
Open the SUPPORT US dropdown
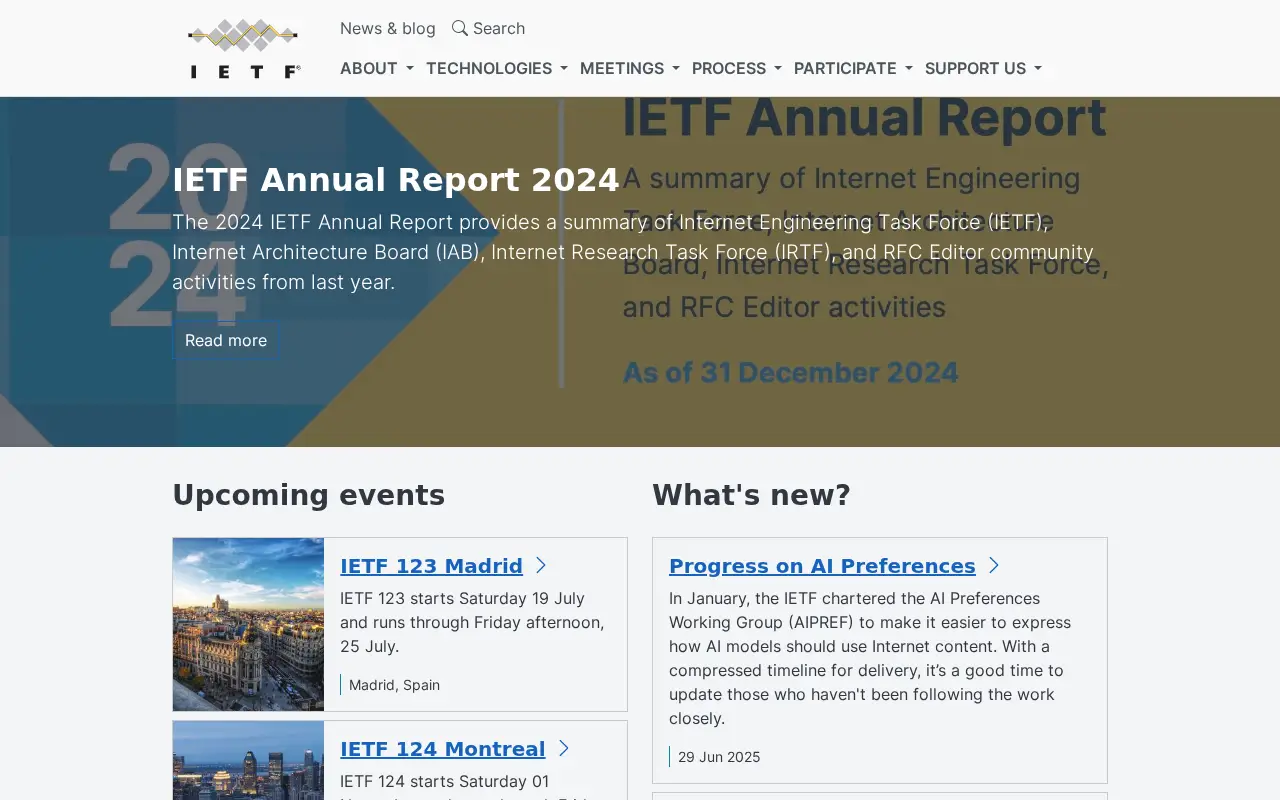pyautogui.click(x=983, y=68)
